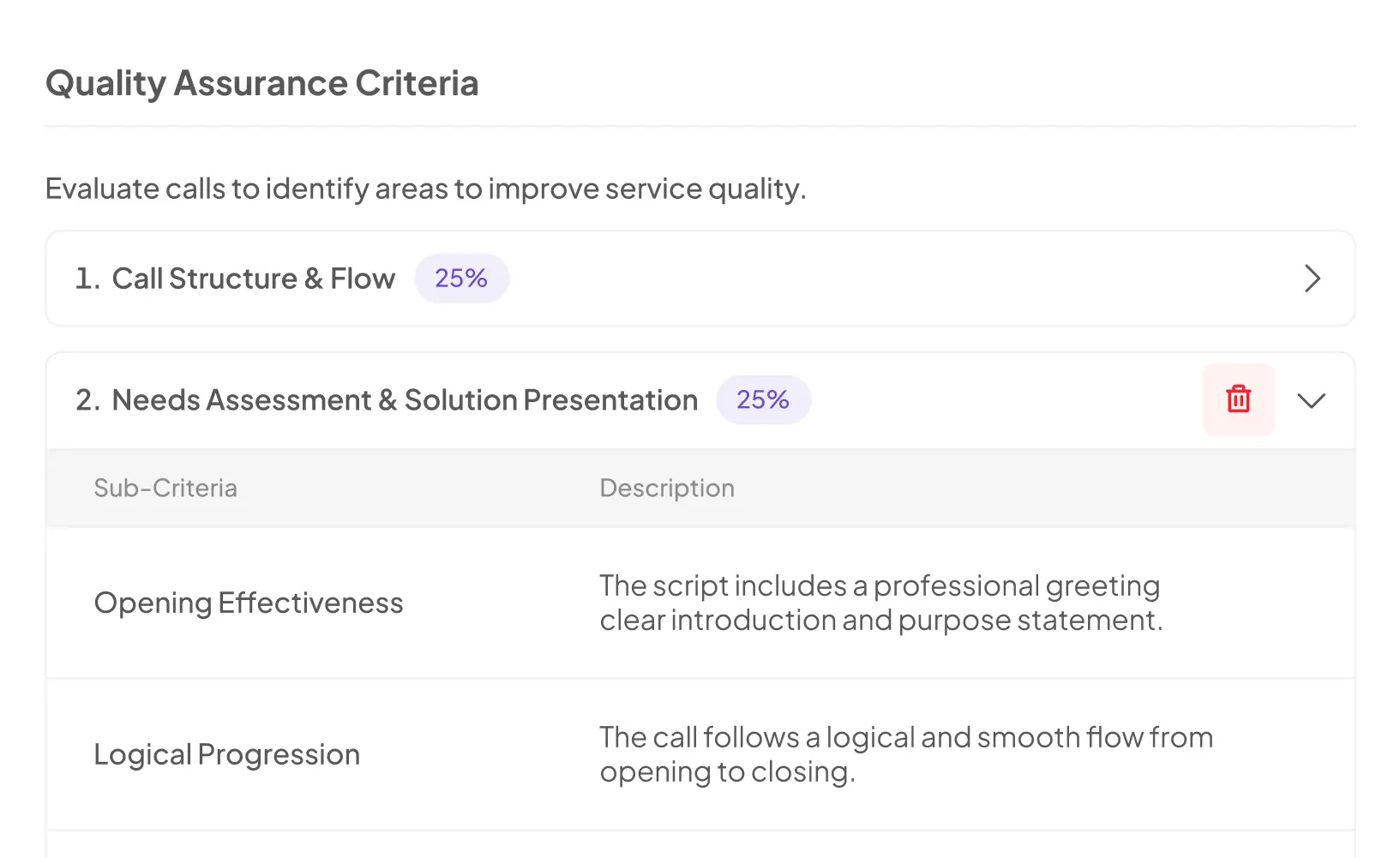1400x858 pixels.
Task: Click the Quality Assurance Criteria heading
Action: point(262,83)
